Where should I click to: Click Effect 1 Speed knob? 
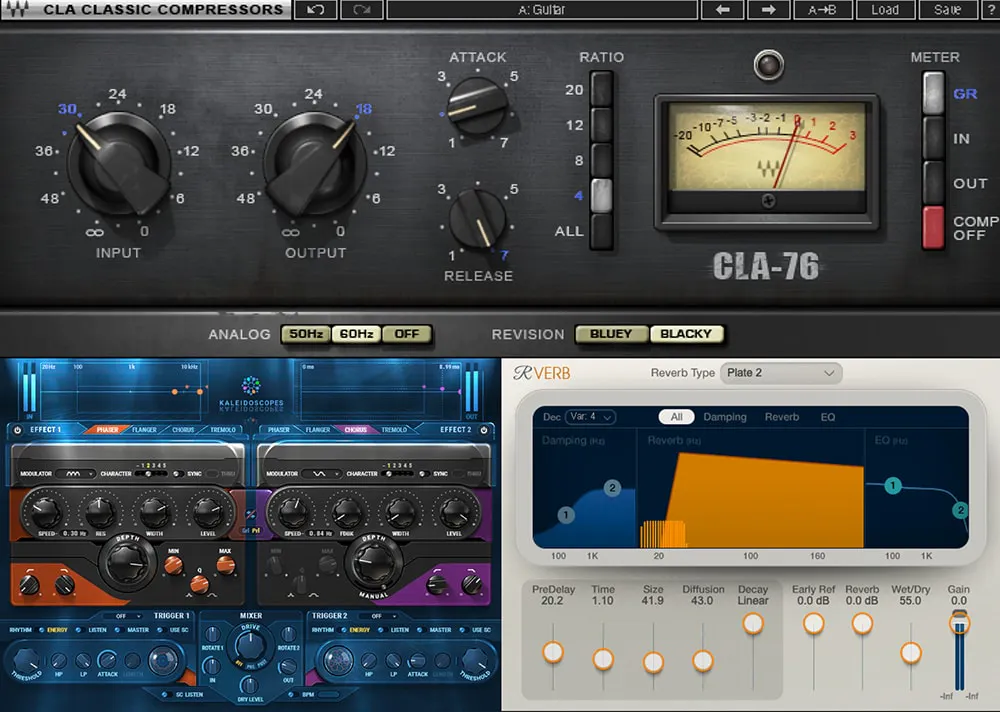point(45,511)
